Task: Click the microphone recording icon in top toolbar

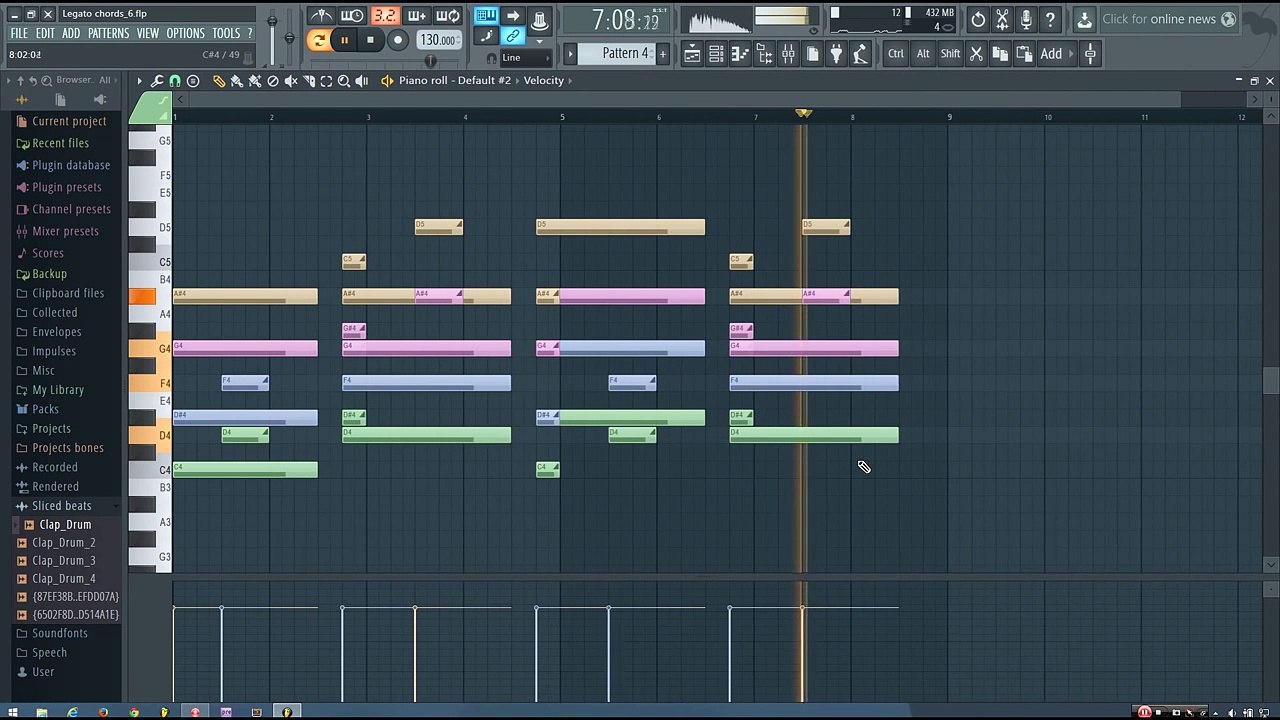Action: pos(1026,19)
